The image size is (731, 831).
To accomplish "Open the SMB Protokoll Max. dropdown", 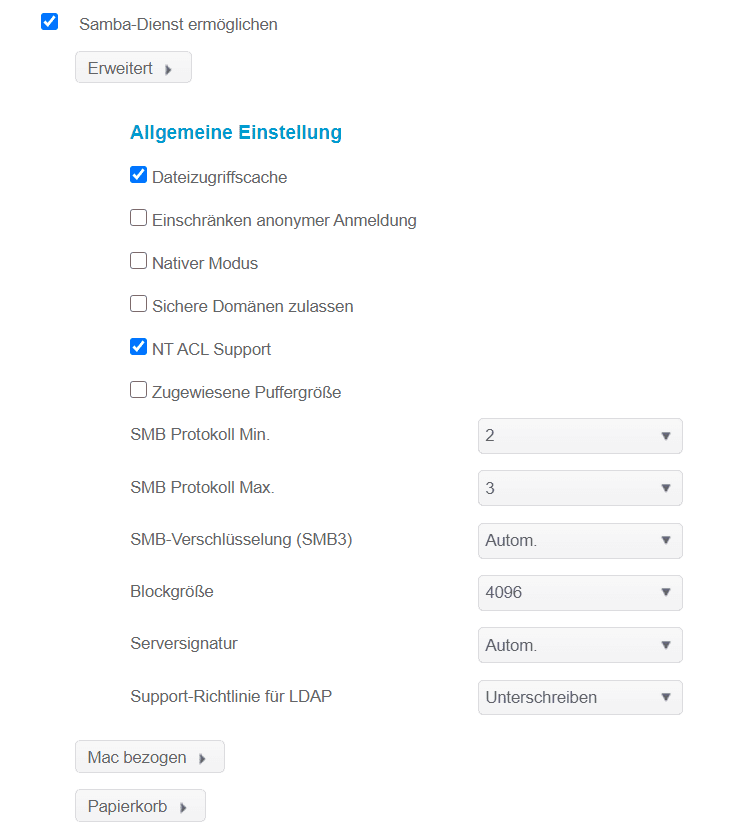I will [x=580, y=488].
